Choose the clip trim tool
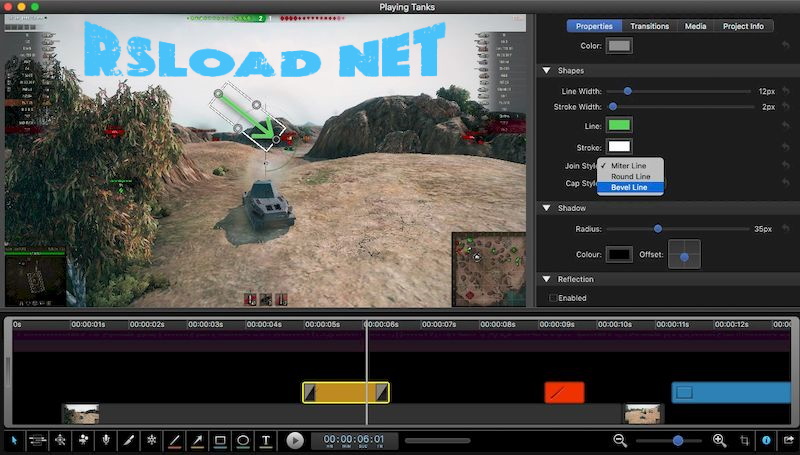Viewport: 800px width, 455px height. [37, 440]
